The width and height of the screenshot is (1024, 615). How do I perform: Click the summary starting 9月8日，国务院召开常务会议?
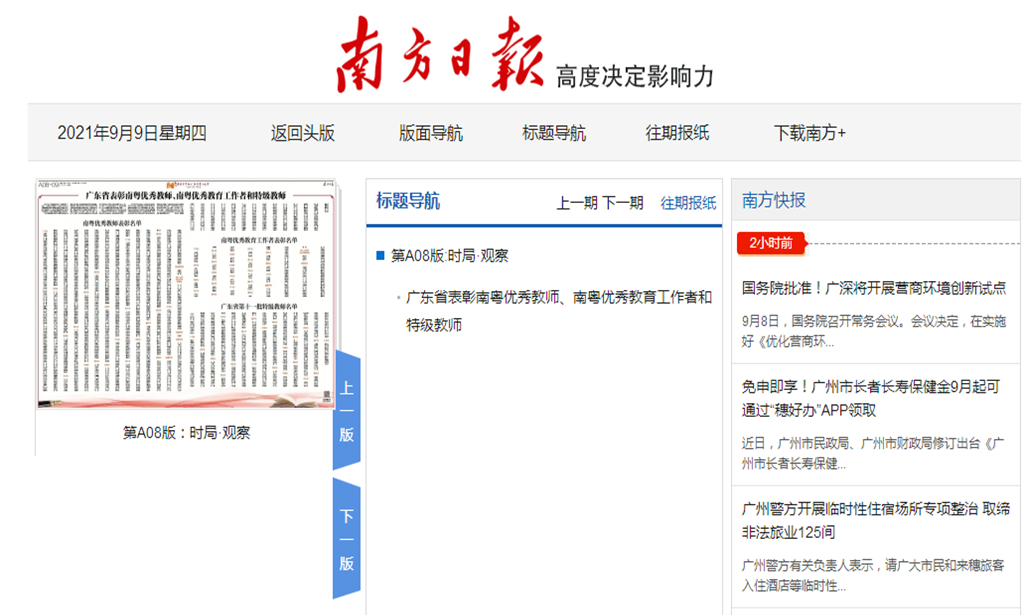[874, 331]
